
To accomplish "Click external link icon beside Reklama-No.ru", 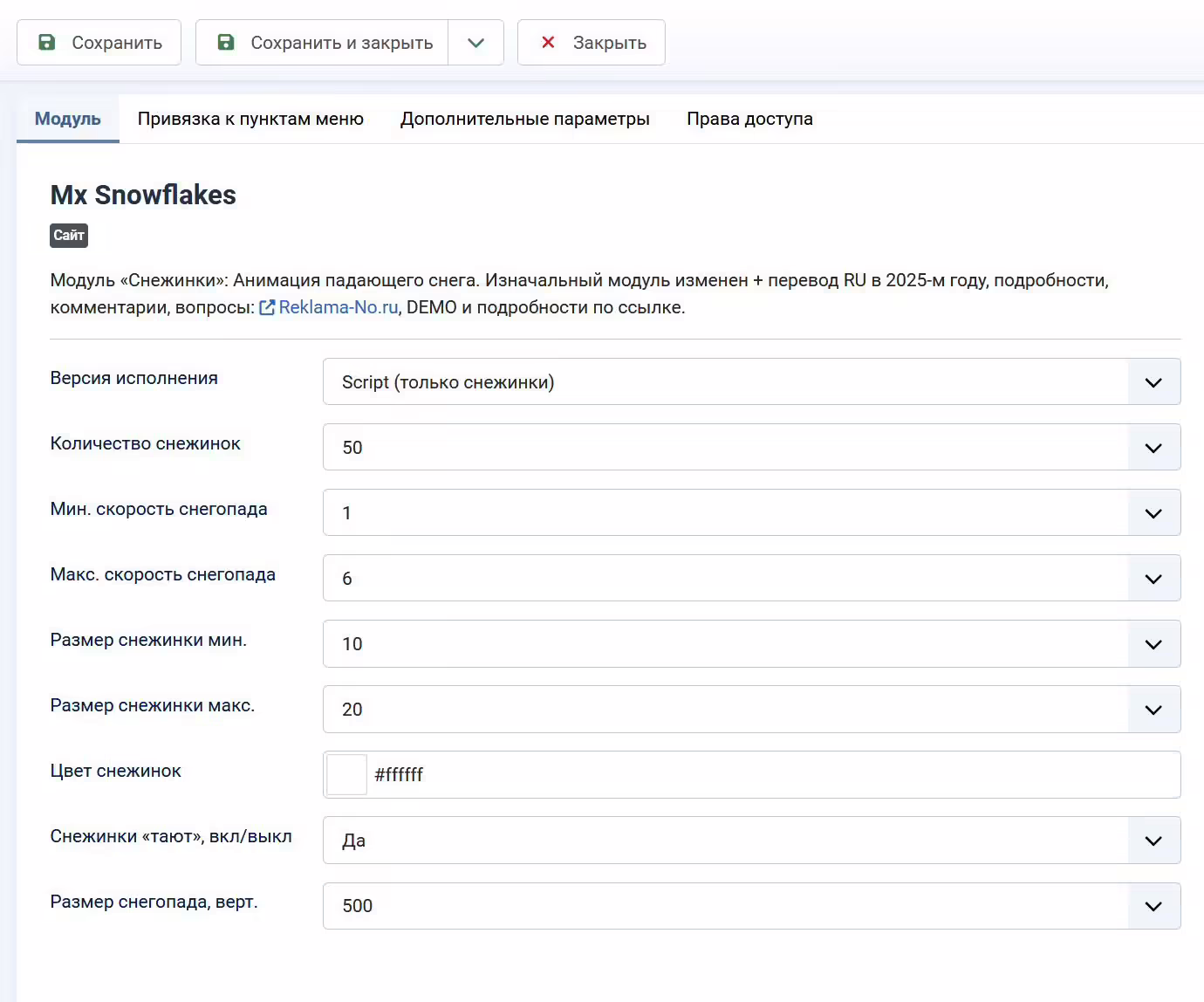I will coord(267,307).
